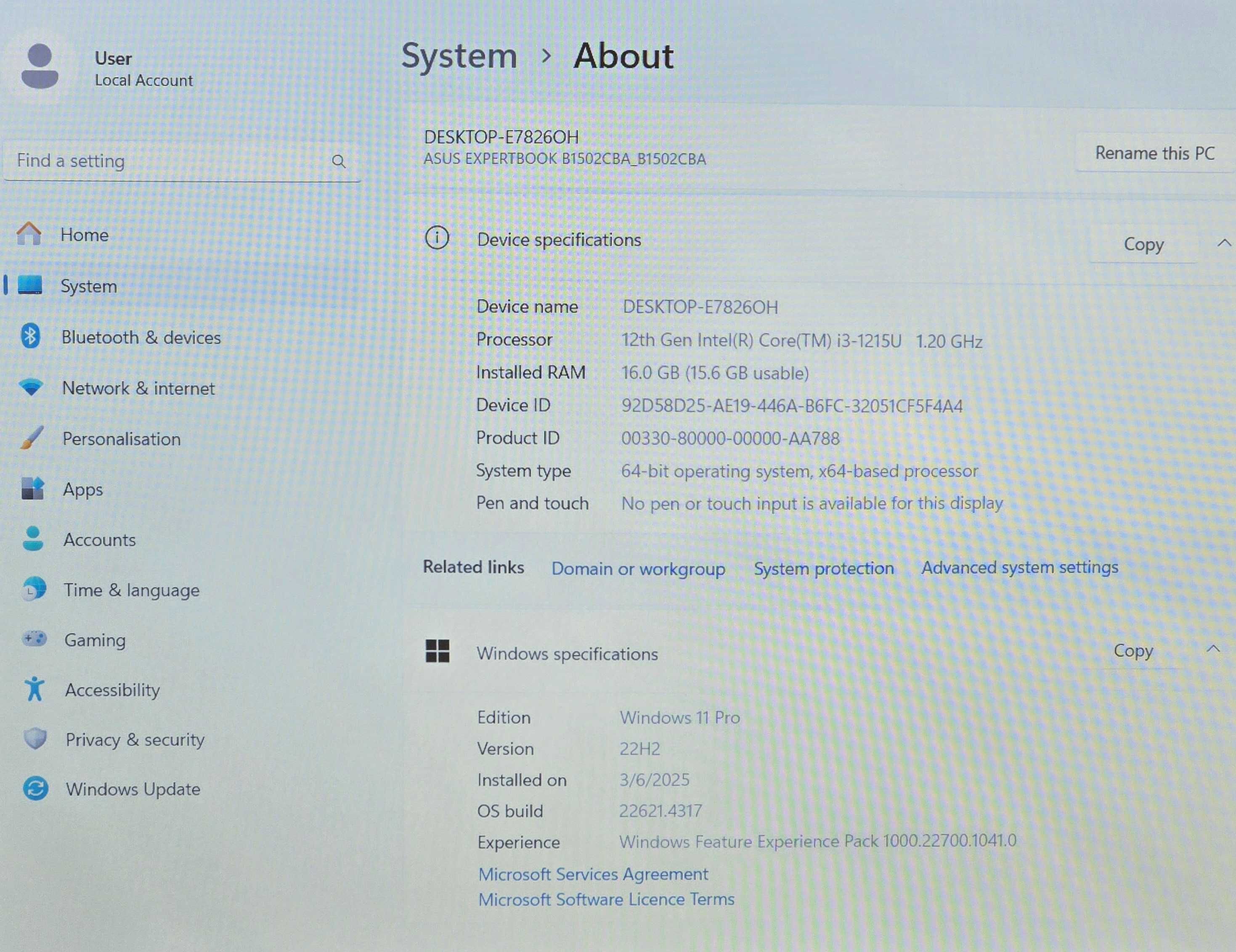Click the ASUS EXPERTBOOK model name text
The height and width of the screenshot is (952, 1236).
click(x=565, y=159)
